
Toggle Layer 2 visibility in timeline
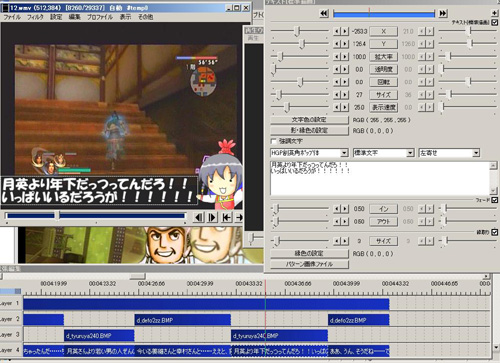[x=11, y=319]
